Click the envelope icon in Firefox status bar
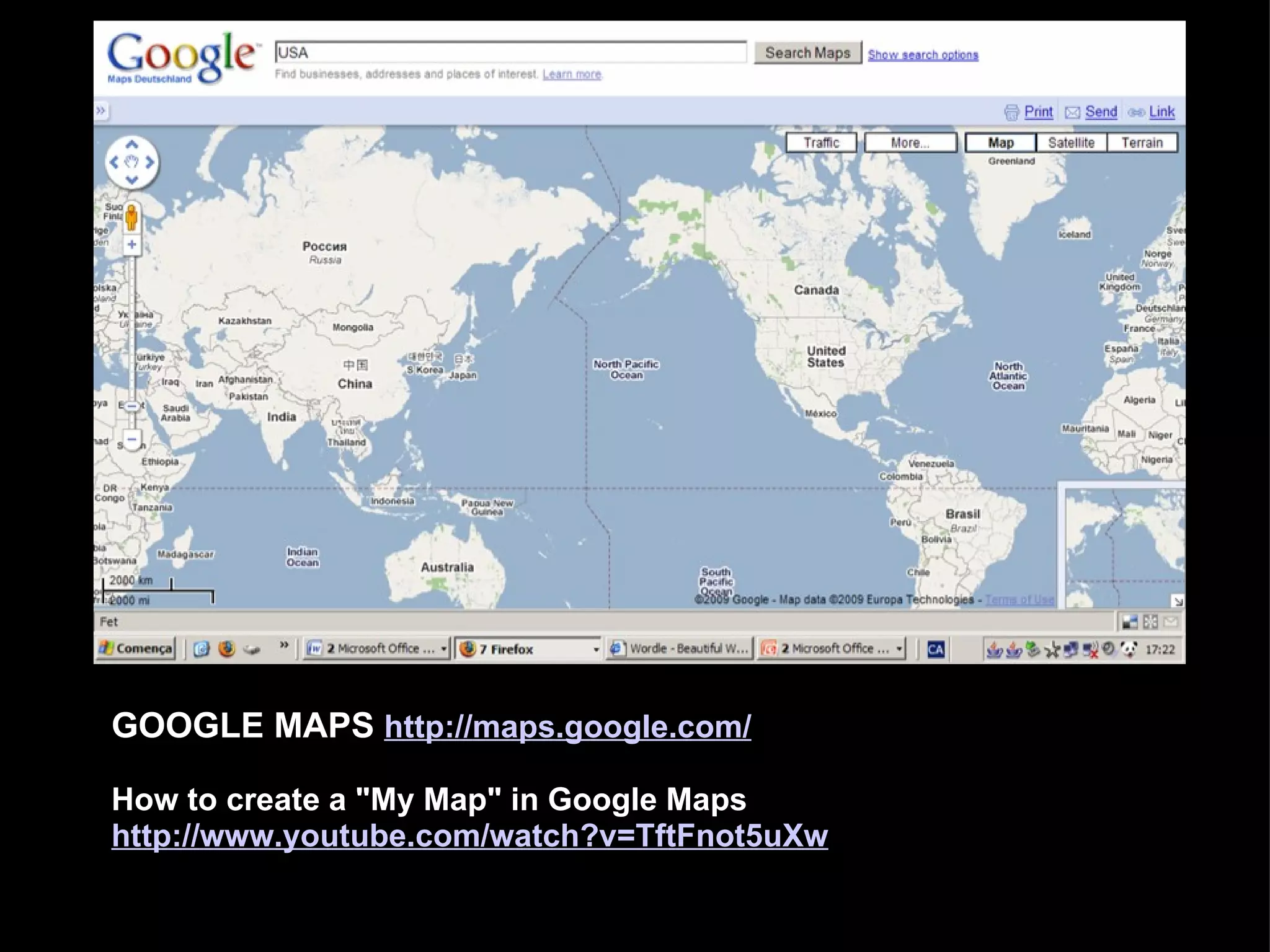 (x=1171, y=621)
